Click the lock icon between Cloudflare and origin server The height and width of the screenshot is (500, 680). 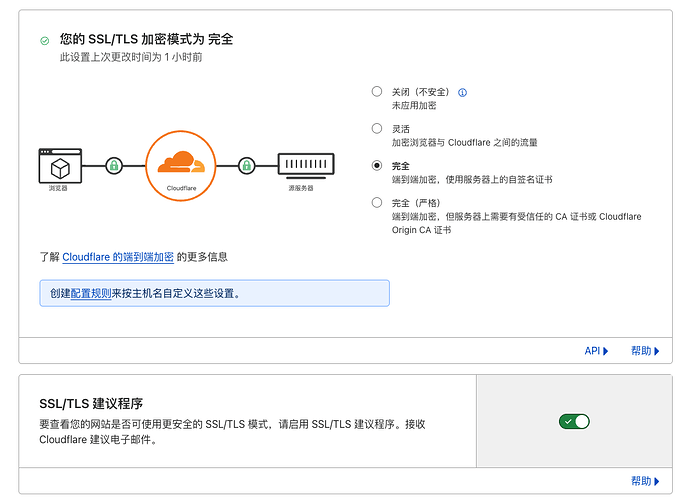coord(246,166)
